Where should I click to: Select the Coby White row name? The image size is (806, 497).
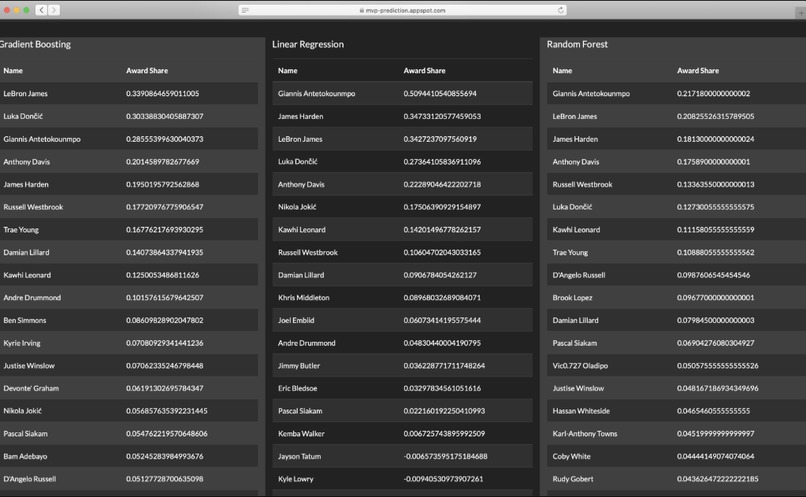pos(571,456)
